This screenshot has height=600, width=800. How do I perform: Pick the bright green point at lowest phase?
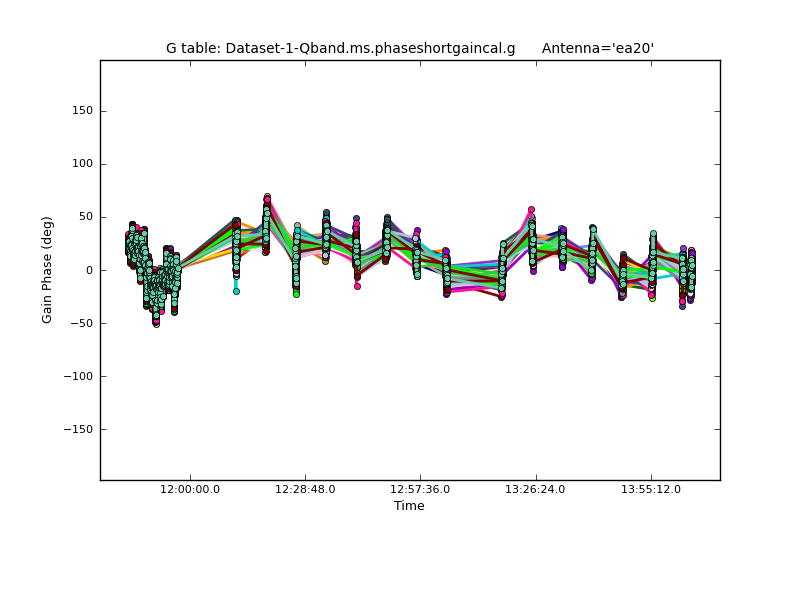pos(296,294)
